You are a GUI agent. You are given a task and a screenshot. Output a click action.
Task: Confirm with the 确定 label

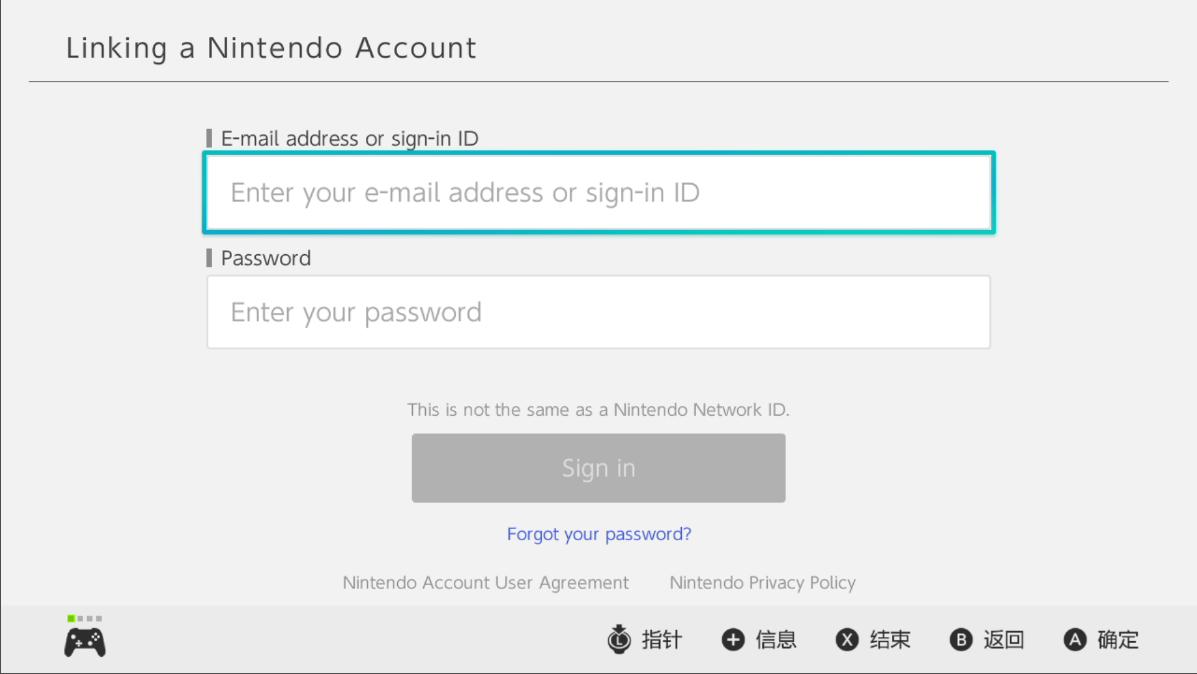click(1118, 640)
